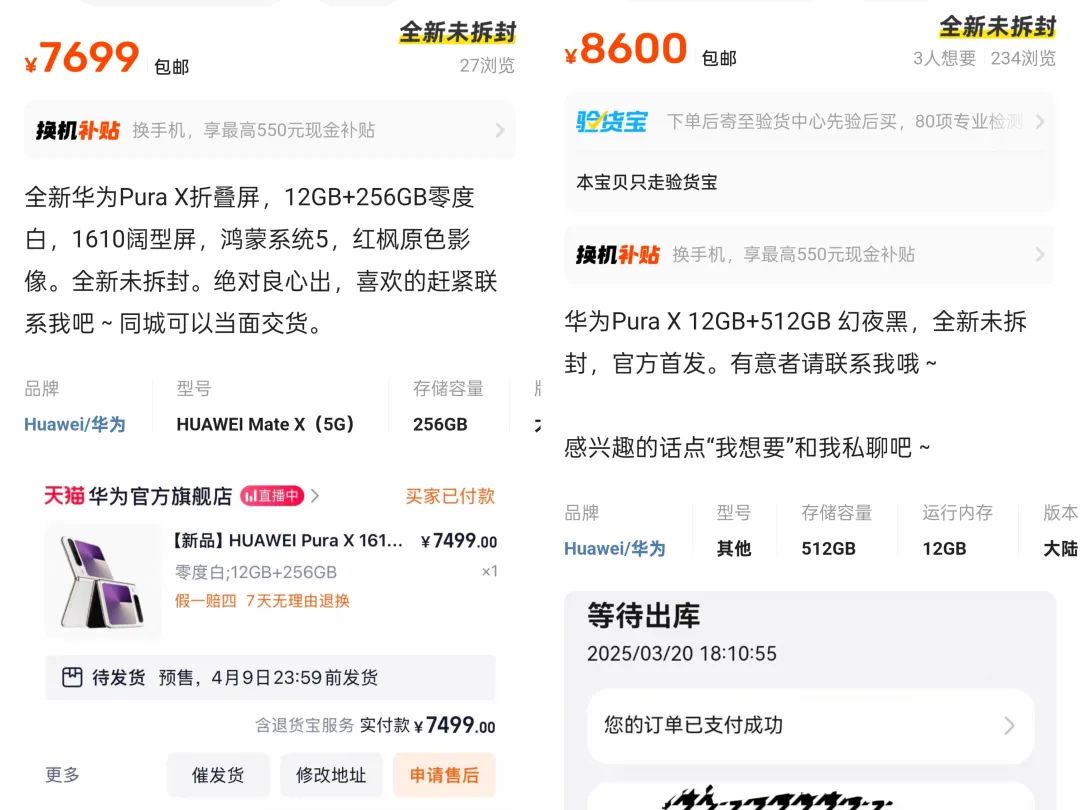Tap the Huawei/华为 brand link in the ¥8600 listing
The height and width of the screenshot is (810, 1080).
615,548
